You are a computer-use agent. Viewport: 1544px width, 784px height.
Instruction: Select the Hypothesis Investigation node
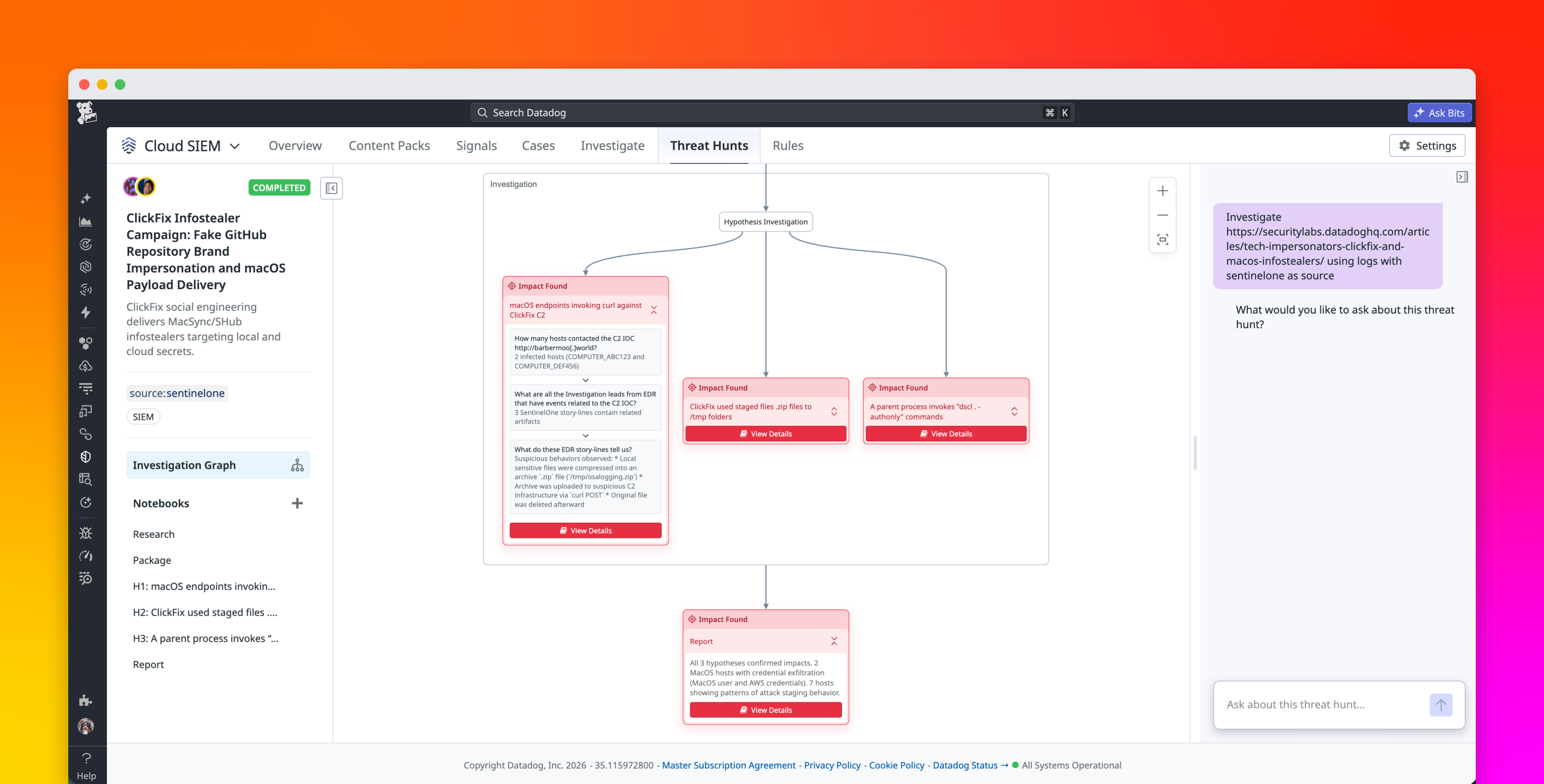(765, 222)
